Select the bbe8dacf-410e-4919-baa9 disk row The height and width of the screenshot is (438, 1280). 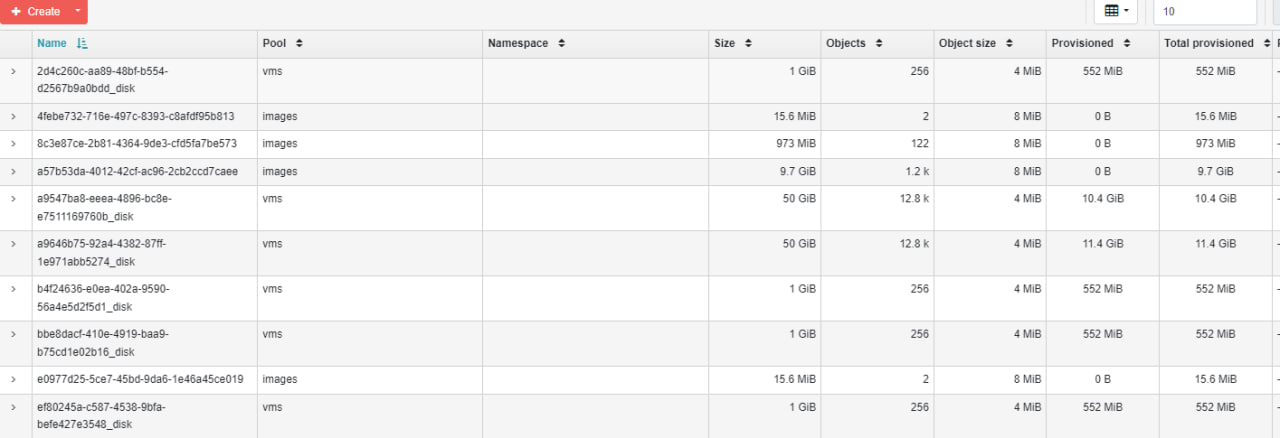(x=640, y=343)
